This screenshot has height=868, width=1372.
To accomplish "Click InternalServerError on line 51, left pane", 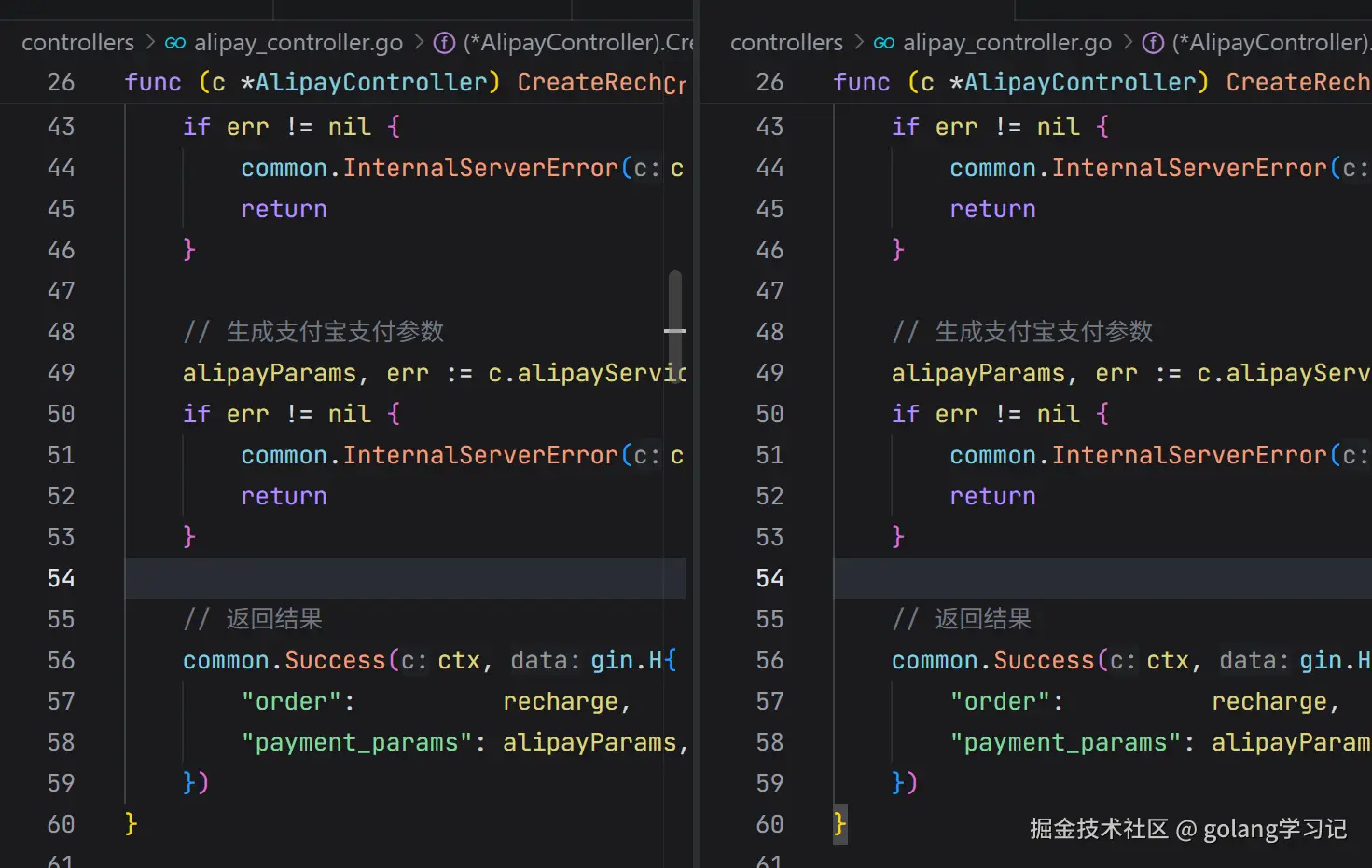I will click(480, 455).
